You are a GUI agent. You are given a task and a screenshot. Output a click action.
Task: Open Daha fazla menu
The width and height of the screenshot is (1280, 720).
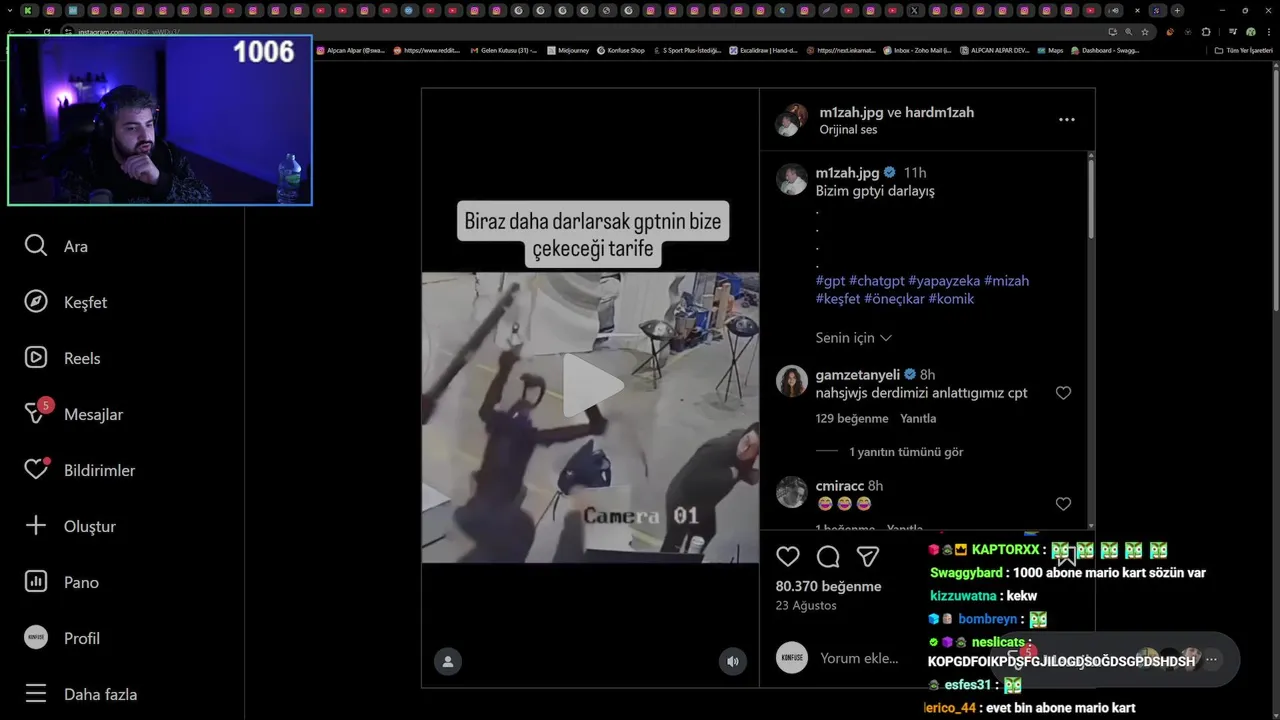pyautogui.click(x=81, y=694)
